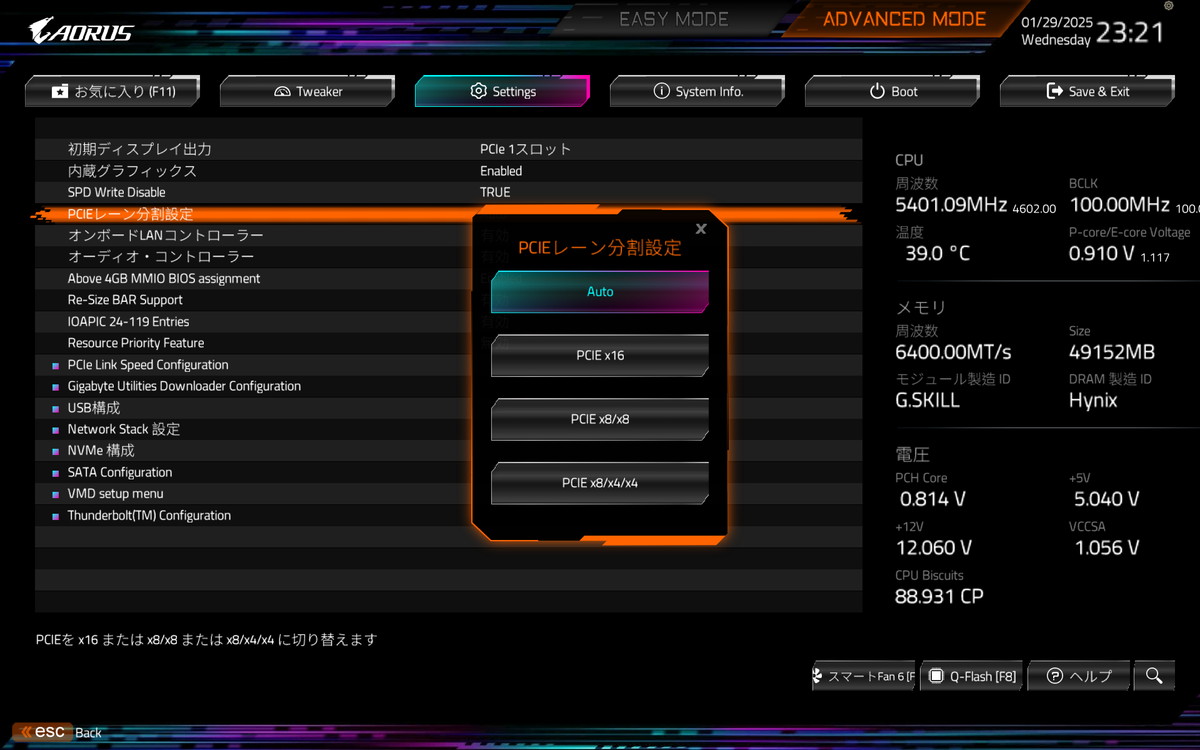Switch to EASY MODE
1200x750 pixels.
point(674,19)
